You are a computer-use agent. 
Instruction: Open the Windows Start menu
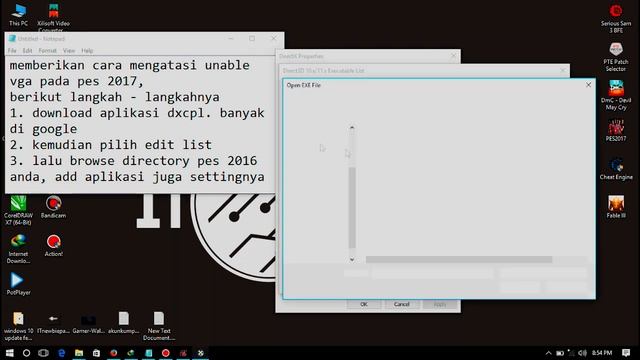coord(9,353)
